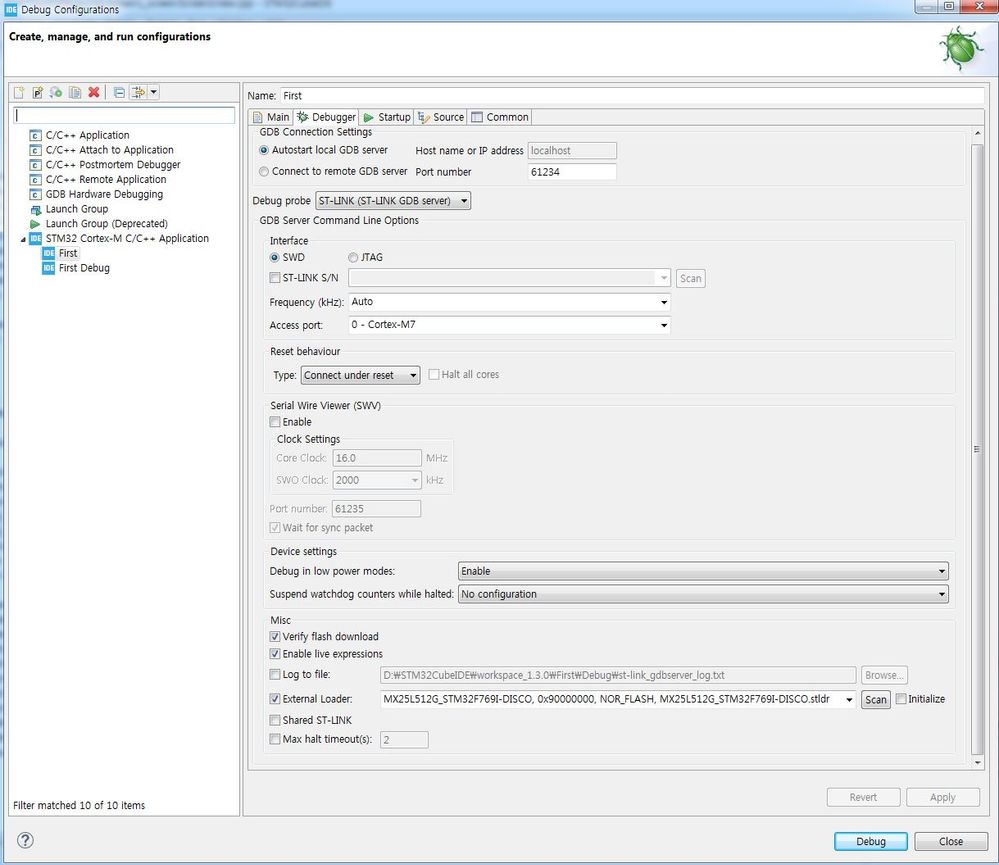Click the Apply button
The height and width of the screenshot is (865, 999).
point(943,797)
